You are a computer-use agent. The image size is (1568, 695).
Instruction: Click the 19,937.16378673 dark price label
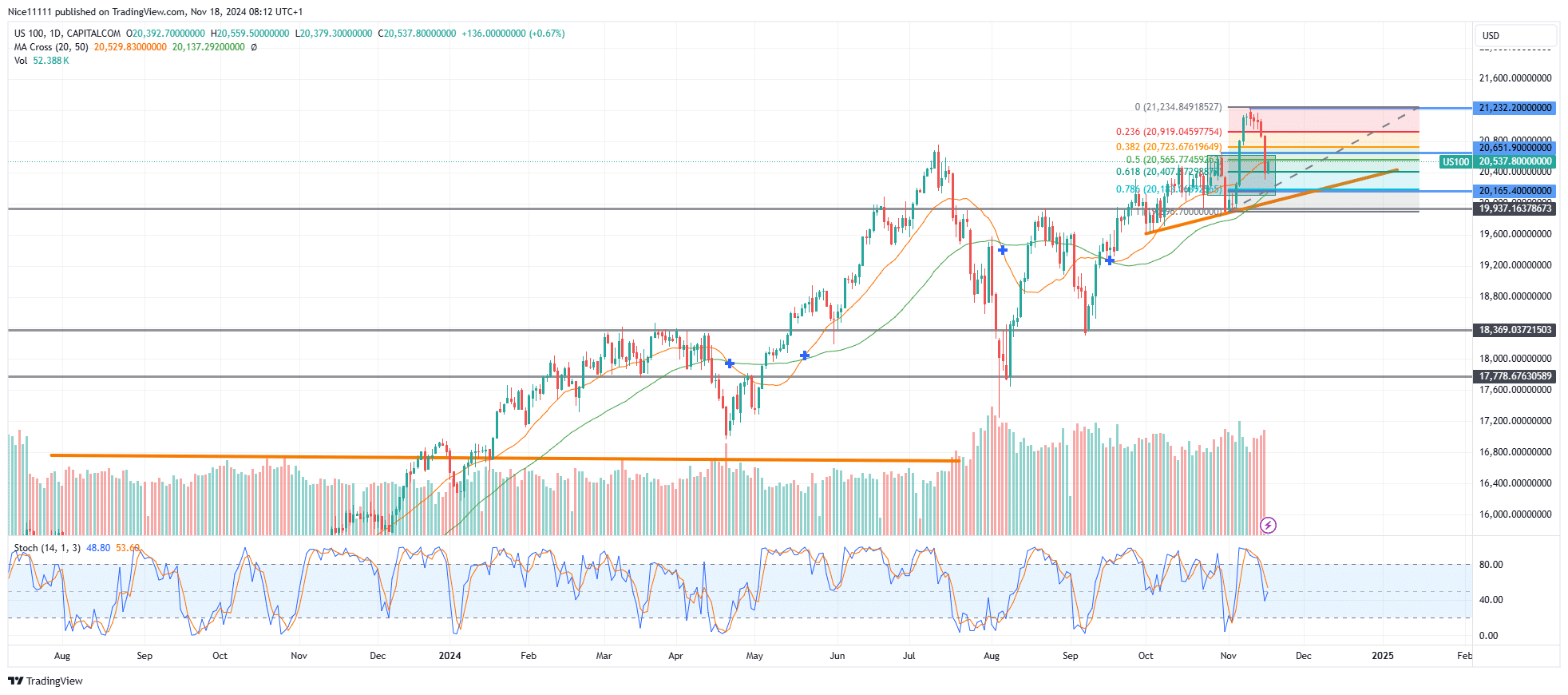tap(1515, 208)
